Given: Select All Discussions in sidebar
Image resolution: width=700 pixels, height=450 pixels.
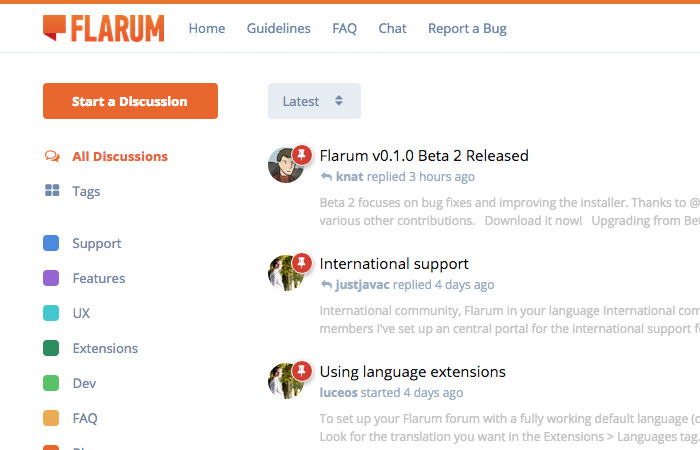Looking at the screenshot, I should pos(120,156).
